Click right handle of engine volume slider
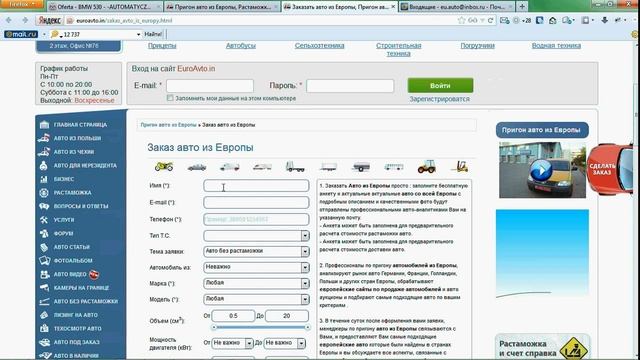 click(307, 327)
